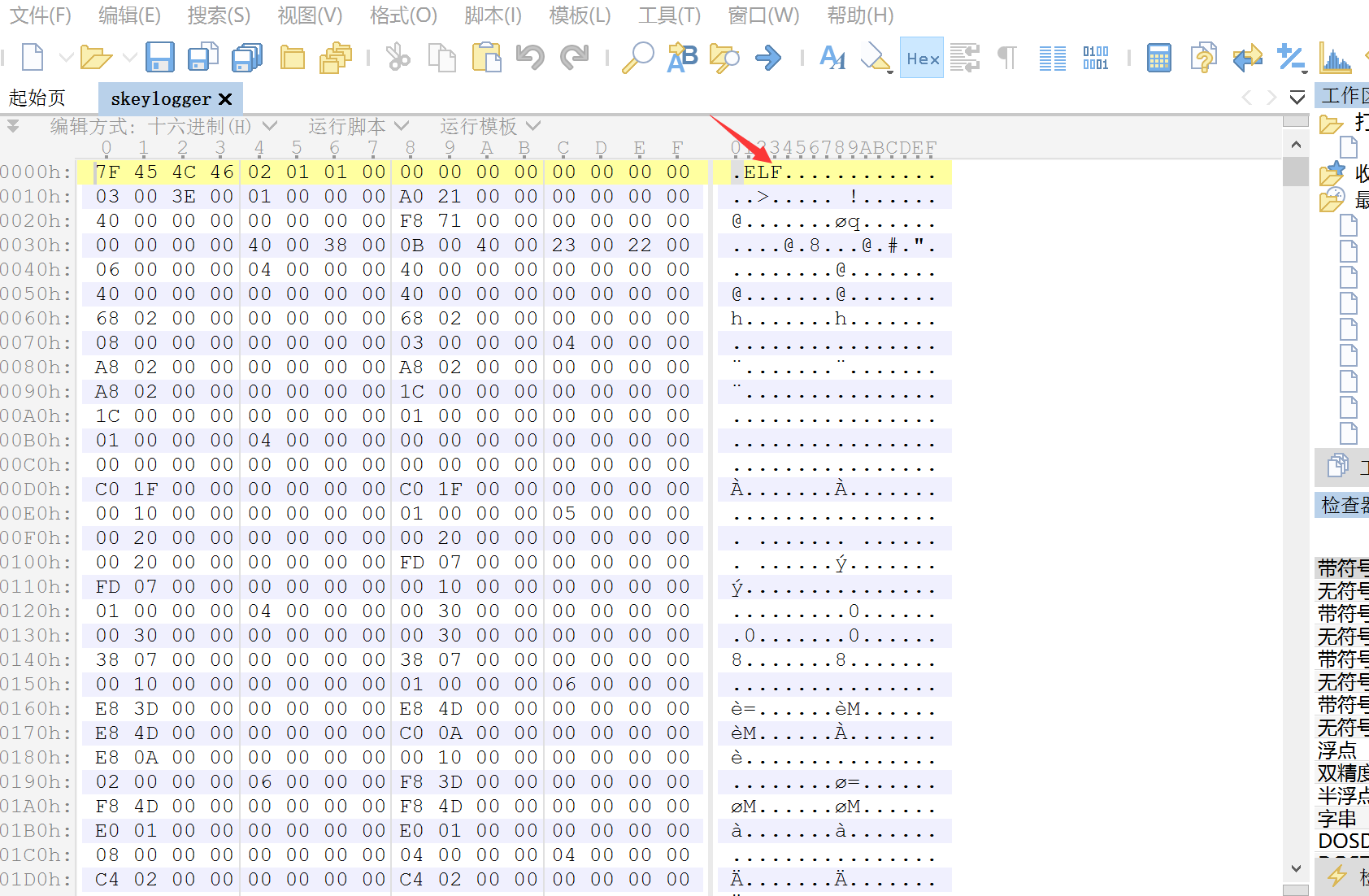Open Find with the magnifier icon
Screen dimensions: 1369x896
pos(637,58)
